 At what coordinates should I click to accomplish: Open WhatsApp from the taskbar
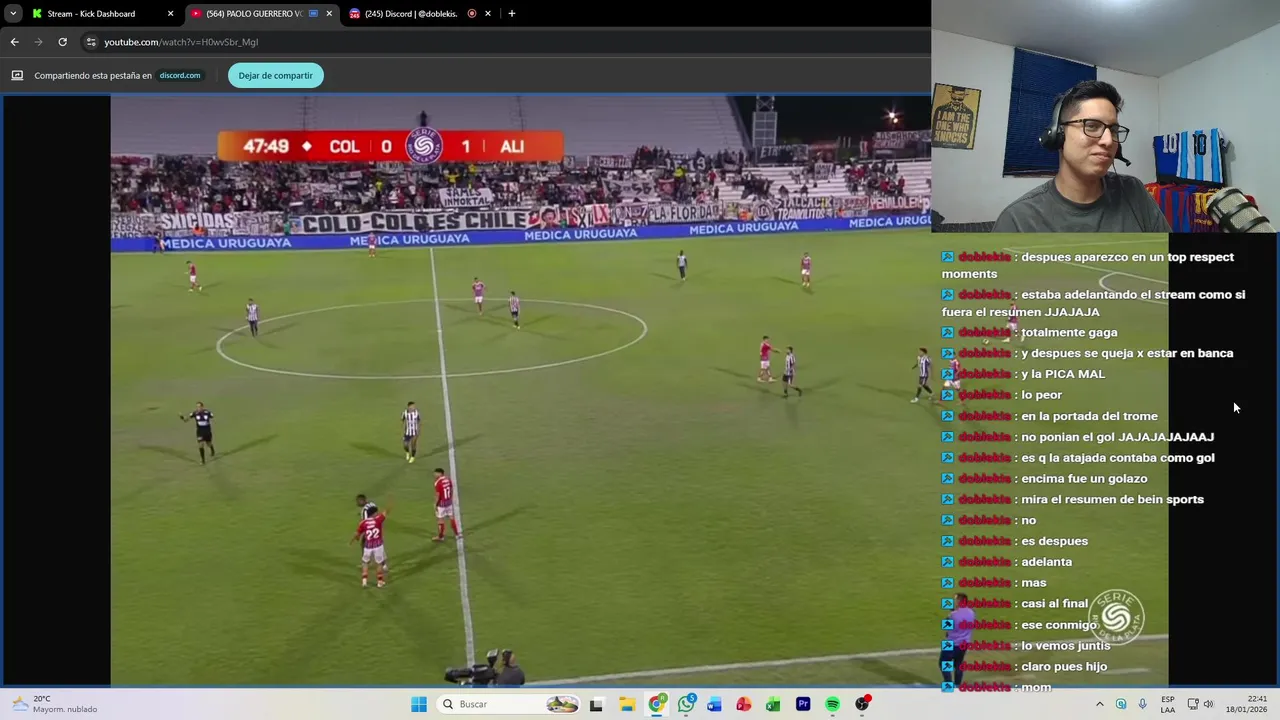[x=686, y=704]
